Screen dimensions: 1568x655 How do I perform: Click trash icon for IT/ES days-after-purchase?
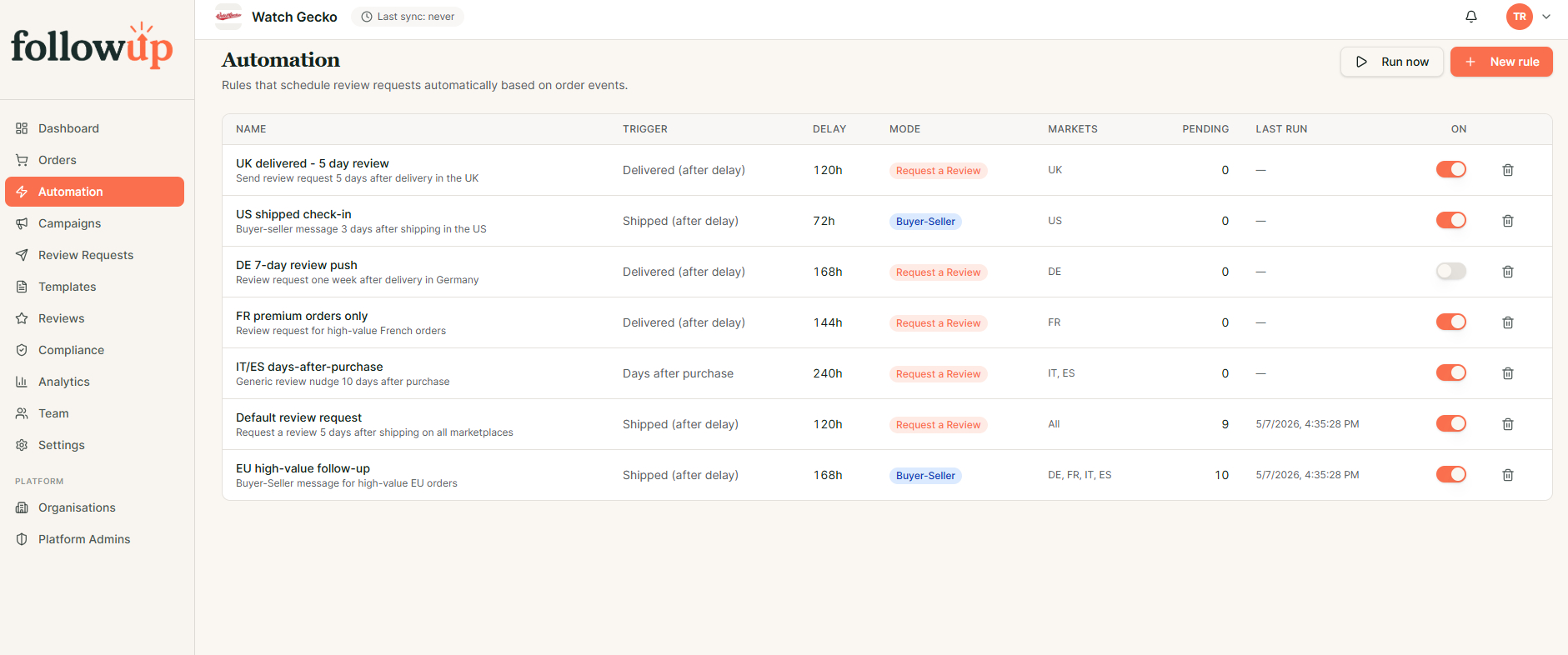(x=1508, y=373)
